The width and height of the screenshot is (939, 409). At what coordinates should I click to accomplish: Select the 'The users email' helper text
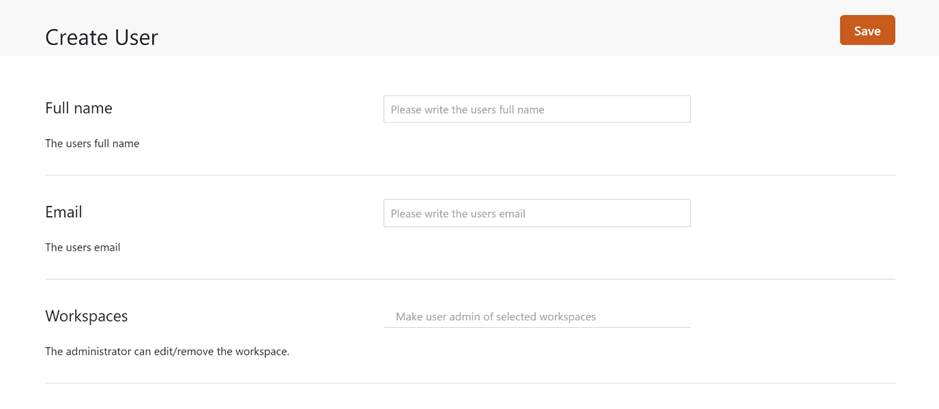pyautogui.click(x=83, y=247)
